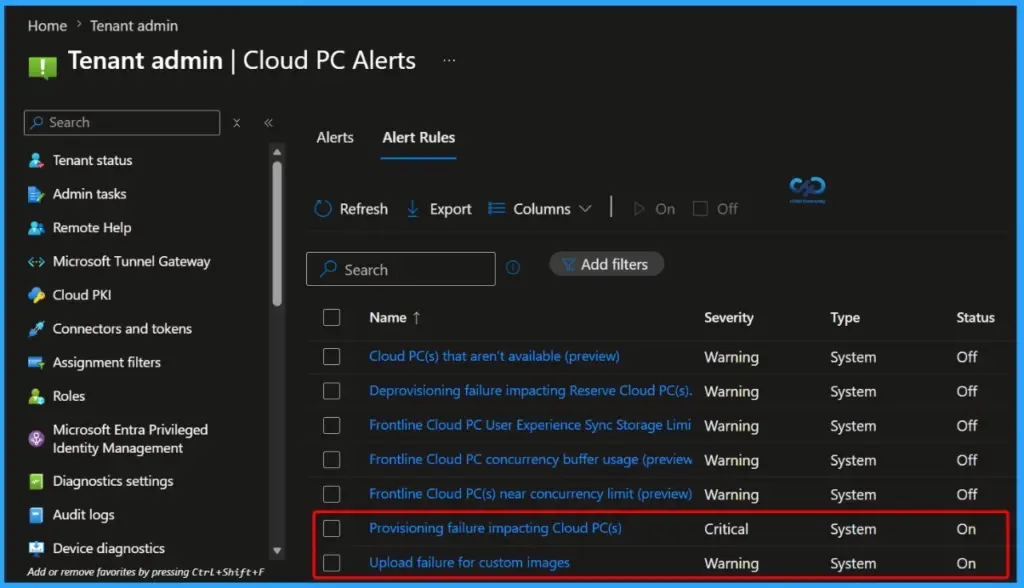The image size is (1024, 588).
Task: Click the Off toolbar button
Action: (715, 208)
